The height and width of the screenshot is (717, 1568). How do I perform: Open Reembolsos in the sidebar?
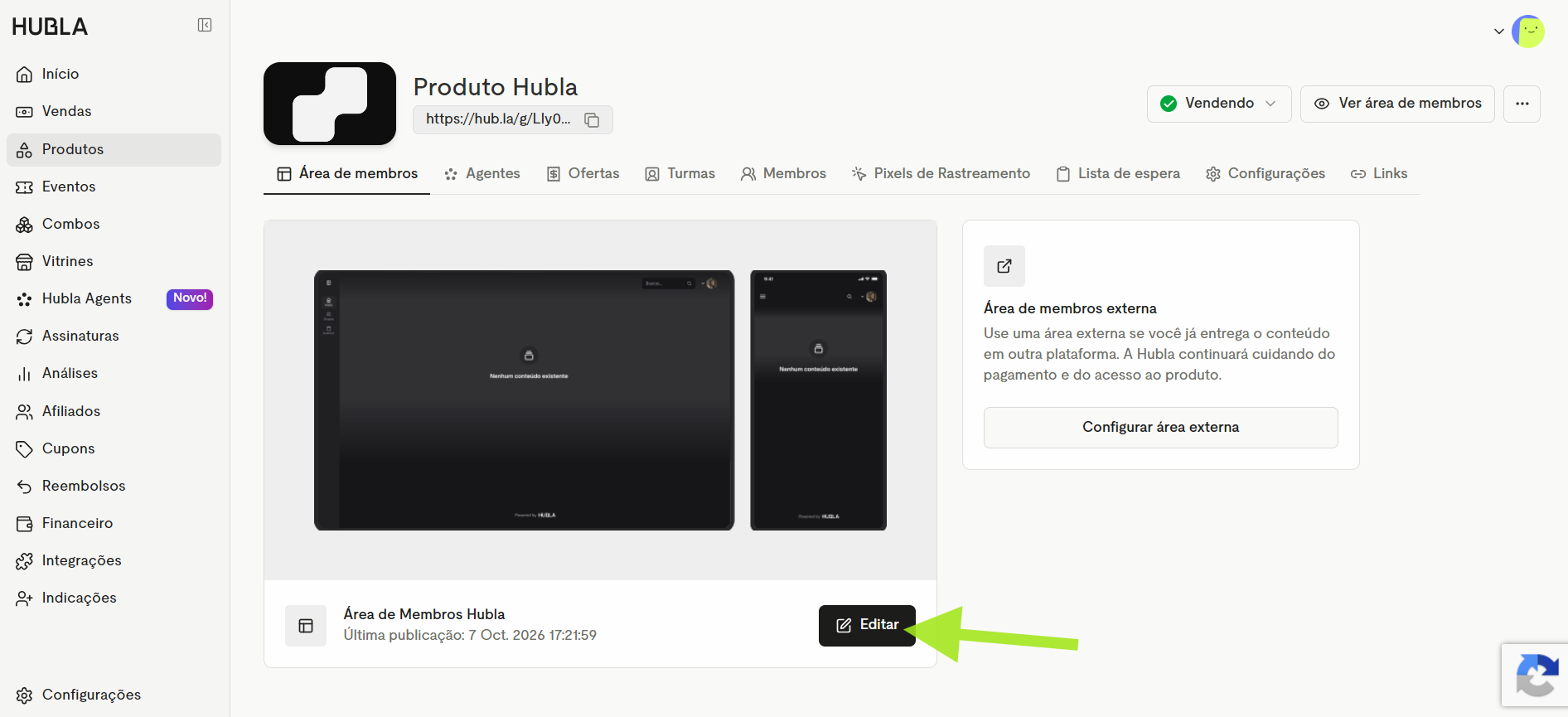(114, 487)
